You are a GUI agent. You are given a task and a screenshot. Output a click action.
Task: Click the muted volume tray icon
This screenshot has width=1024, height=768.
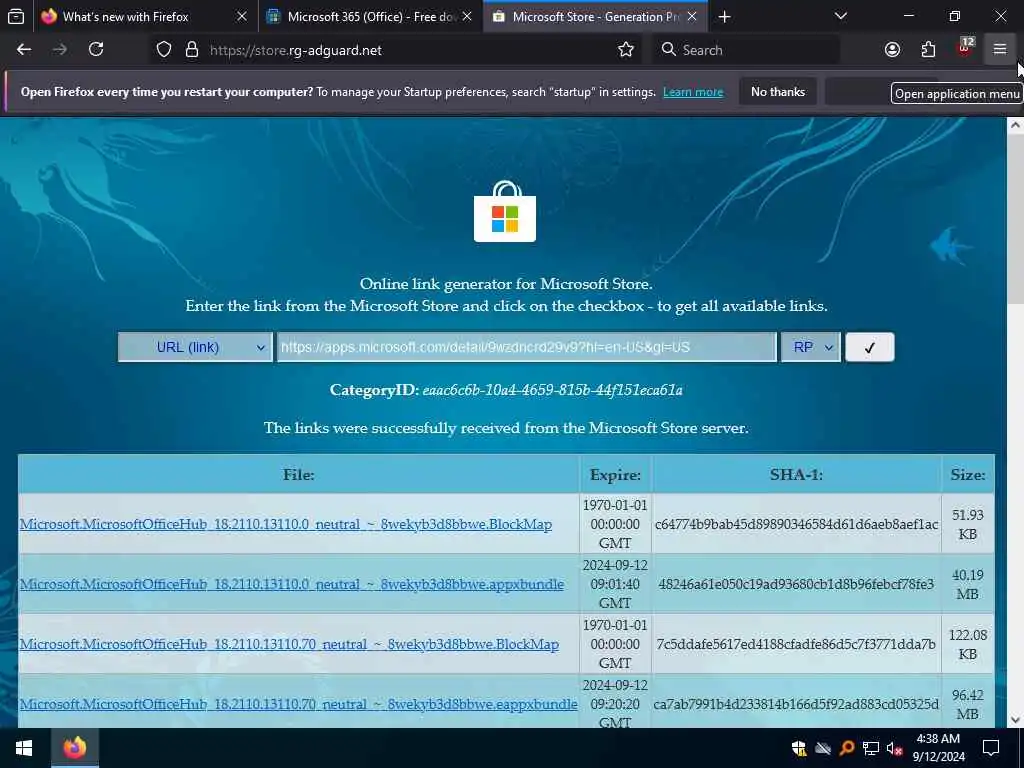coord(895,748)
